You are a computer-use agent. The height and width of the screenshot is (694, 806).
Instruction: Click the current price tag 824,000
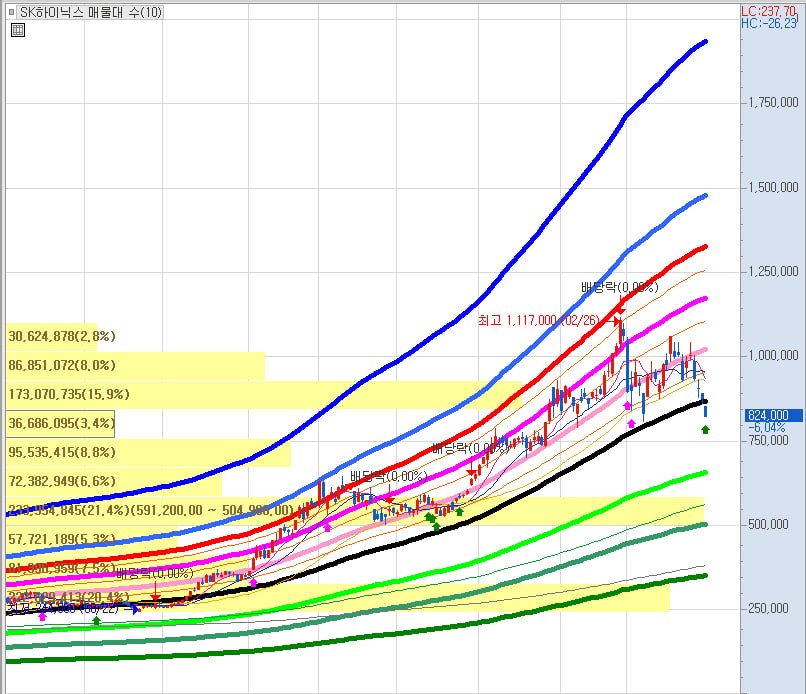[x=767, y=415]
